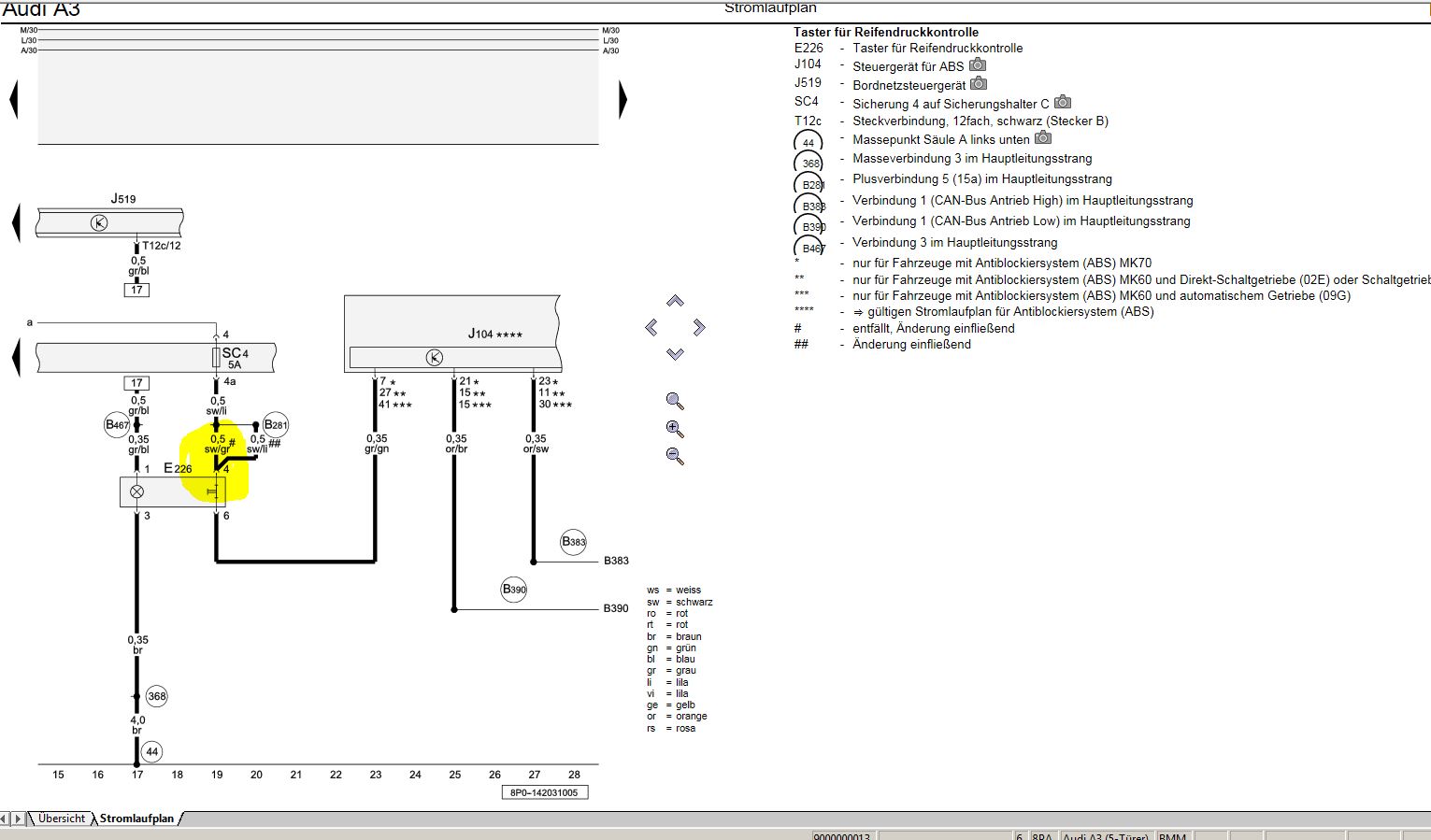Switch to the Übersicht tab
Screen dimensions: 1431x840
(x=62, y=819)
